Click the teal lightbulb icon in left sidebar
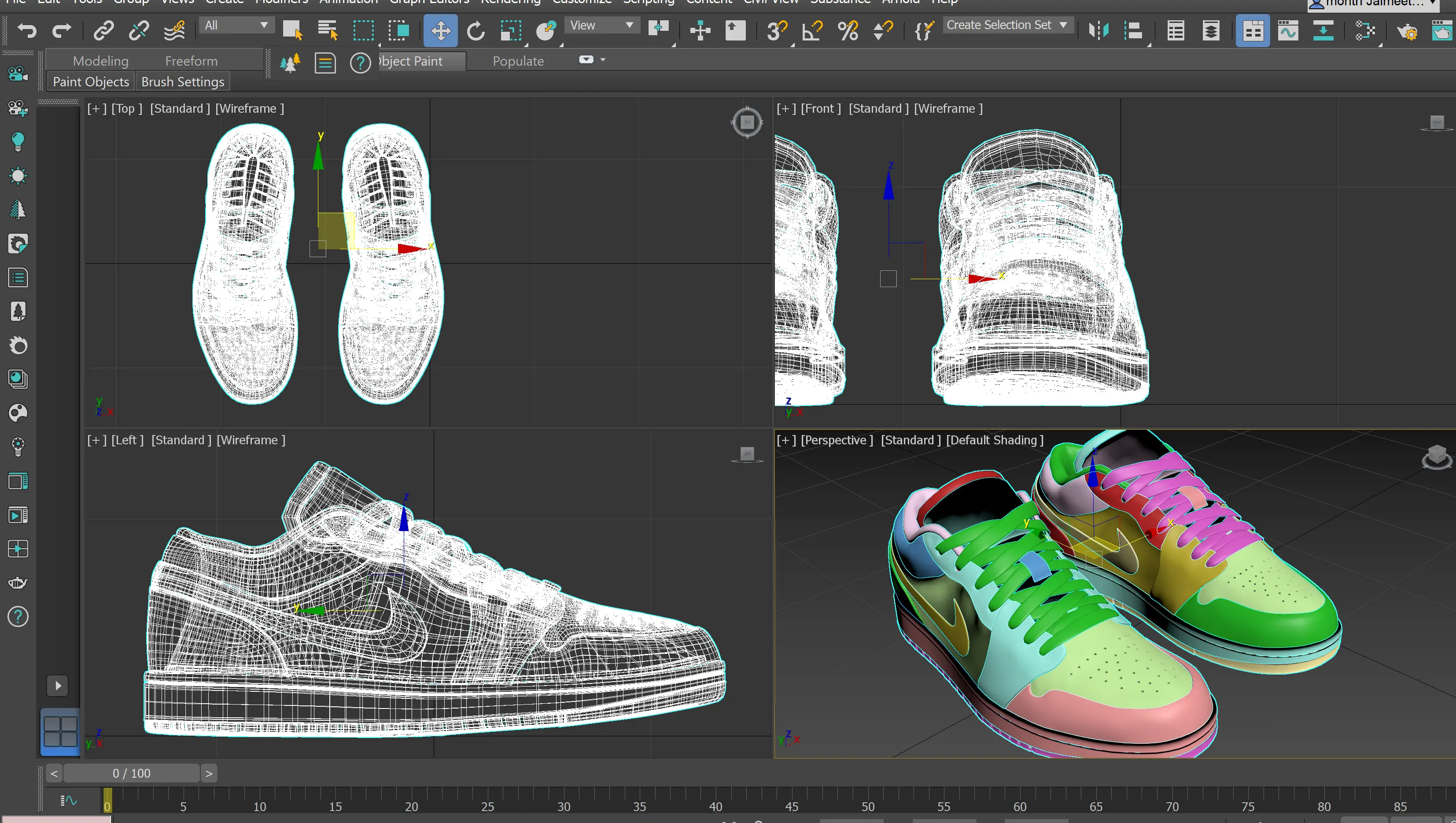Screen dimensions: 1456x823 (18, 141)
